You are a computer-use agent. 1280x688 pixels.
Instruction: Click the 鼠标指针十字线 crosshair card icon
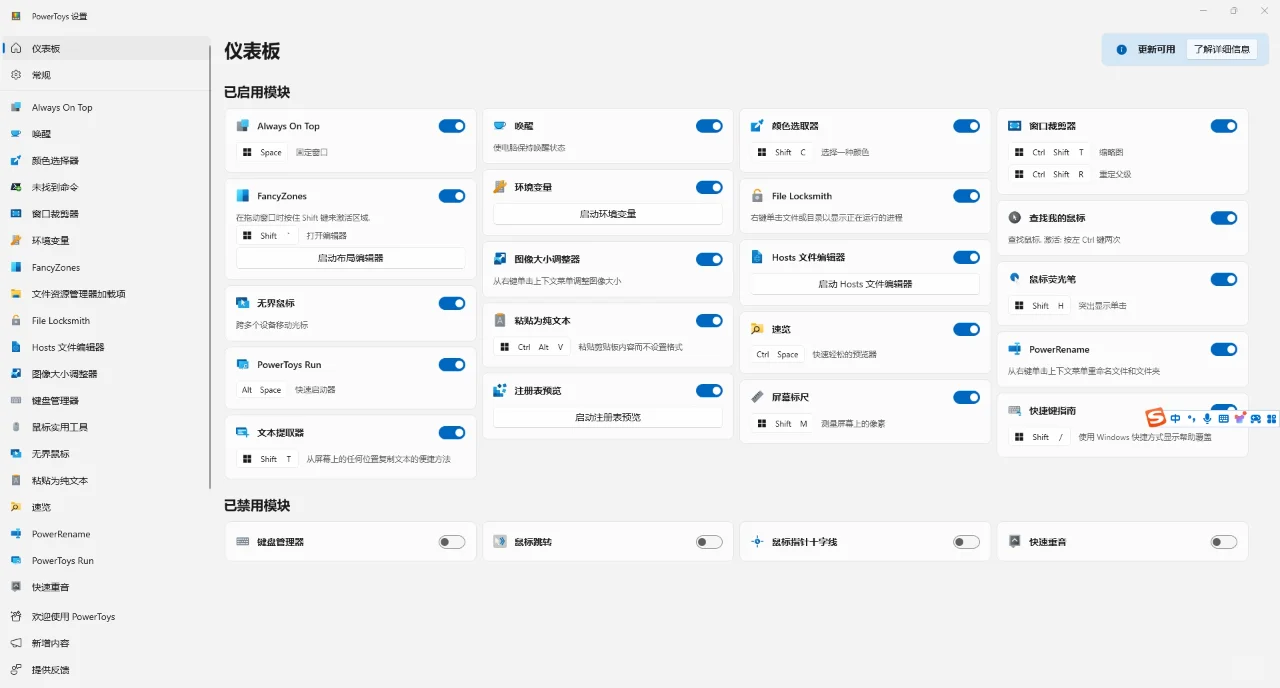point(757,542)
